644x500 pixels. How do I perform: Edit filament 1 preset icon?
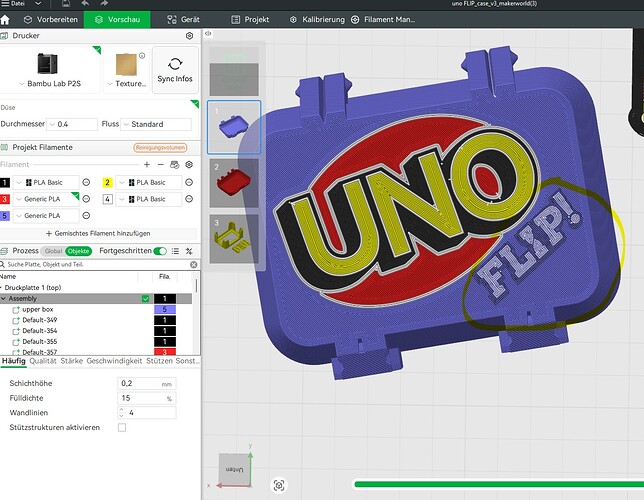coord(86,182)
